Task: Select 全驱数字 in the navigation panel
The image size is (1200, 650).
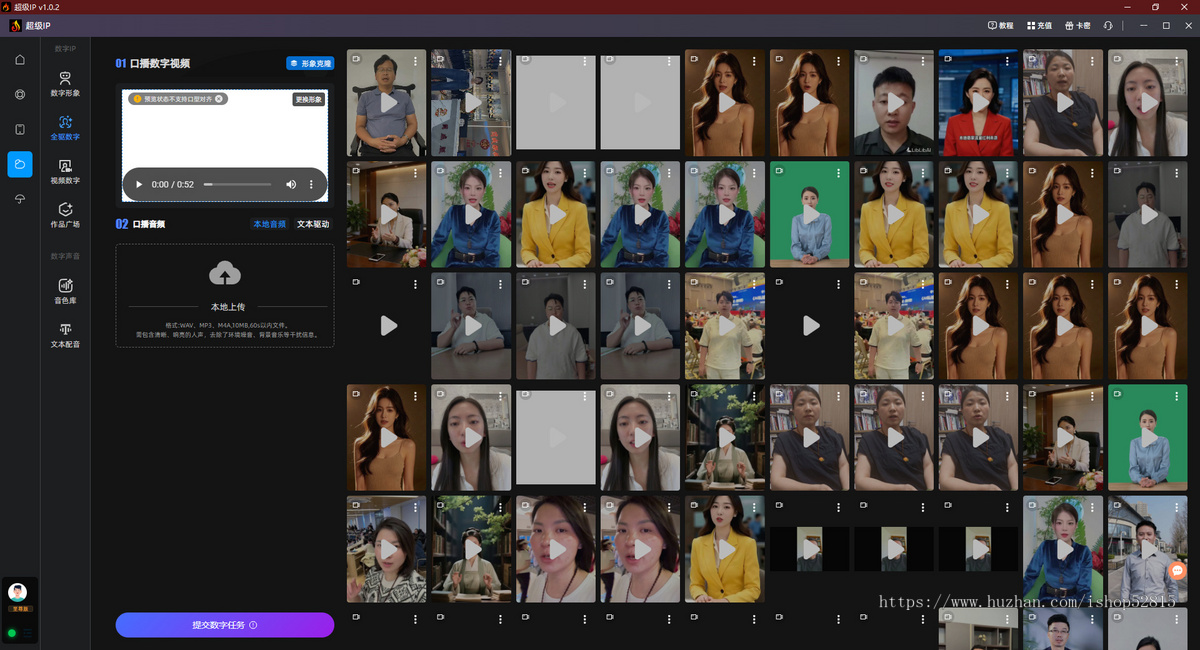Action: coord(65,127)
